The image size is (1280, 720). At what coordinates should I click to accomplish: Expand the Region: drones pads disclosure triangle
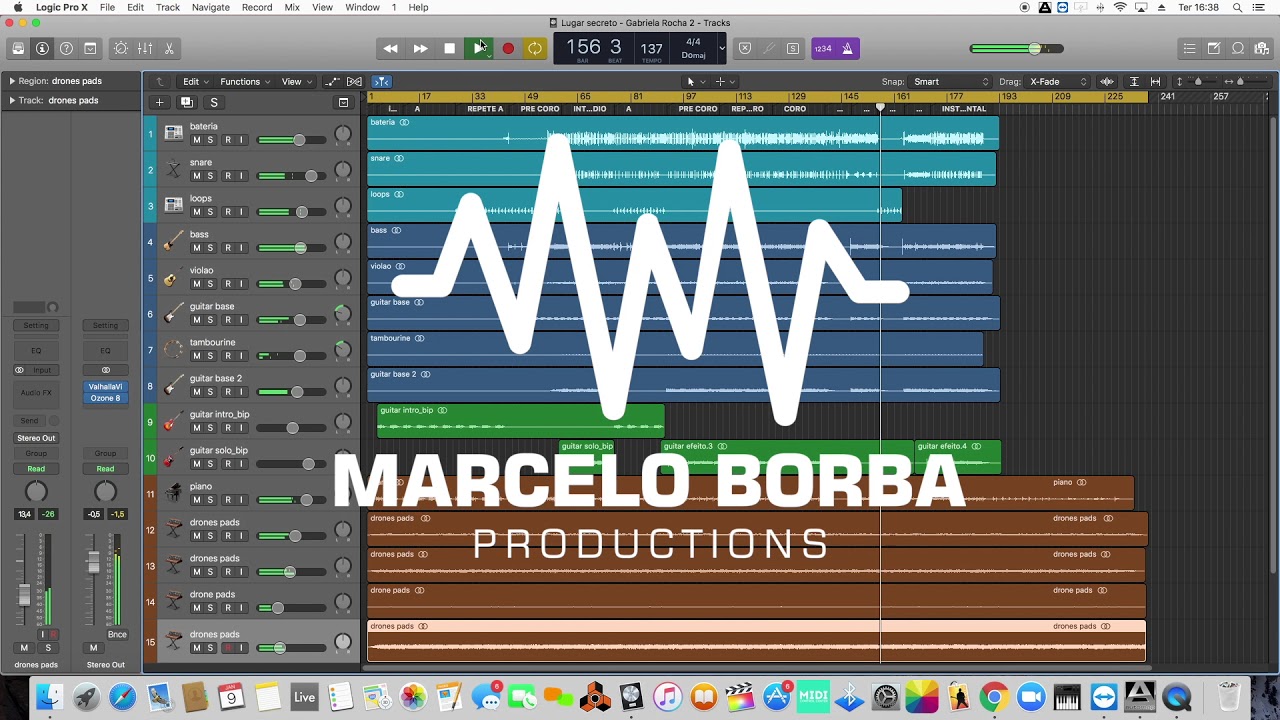coord(12,81)
